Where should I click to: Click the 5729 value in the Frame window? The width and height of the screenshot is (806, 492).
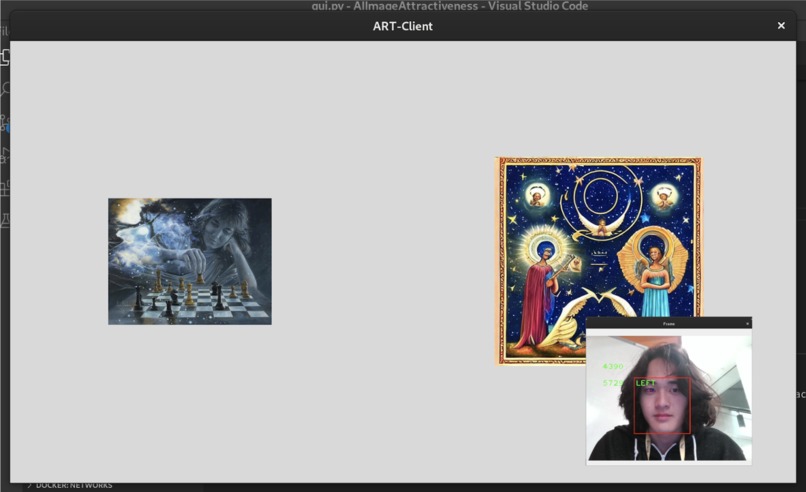point(613,383)
